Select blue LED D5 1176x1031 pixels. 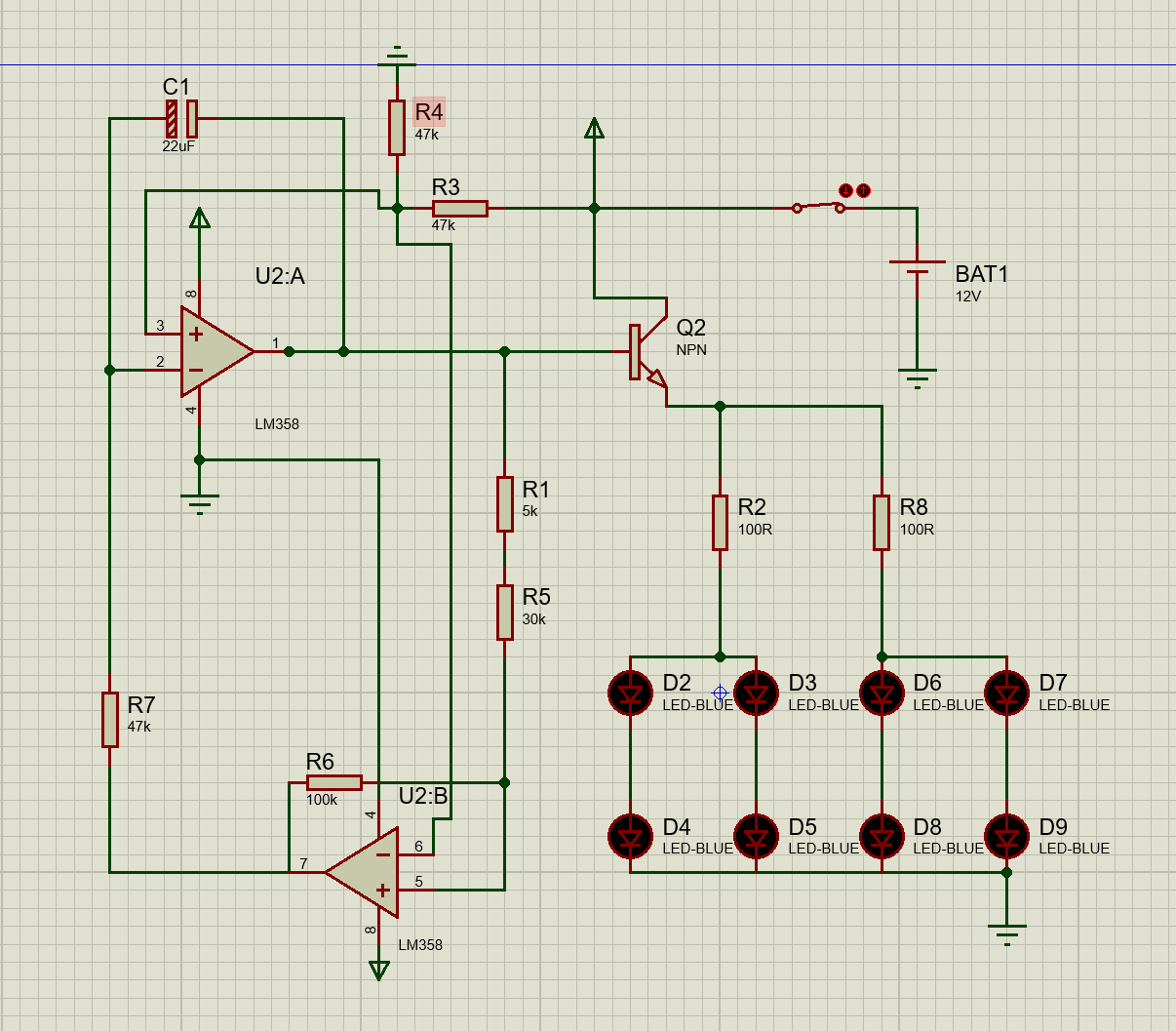coord(756,837)
